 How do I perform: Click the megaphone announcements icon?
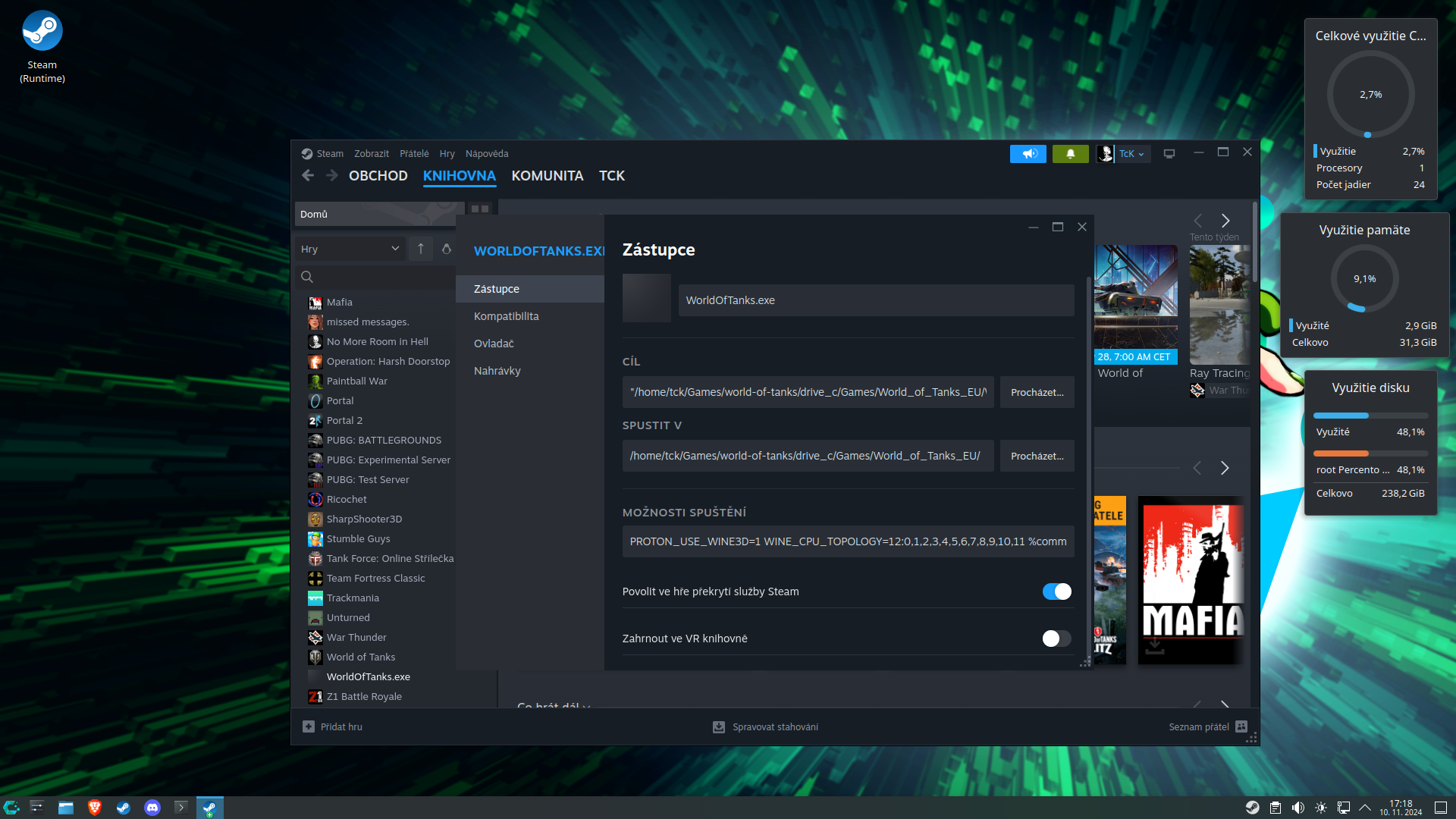tap(1028, 154)
